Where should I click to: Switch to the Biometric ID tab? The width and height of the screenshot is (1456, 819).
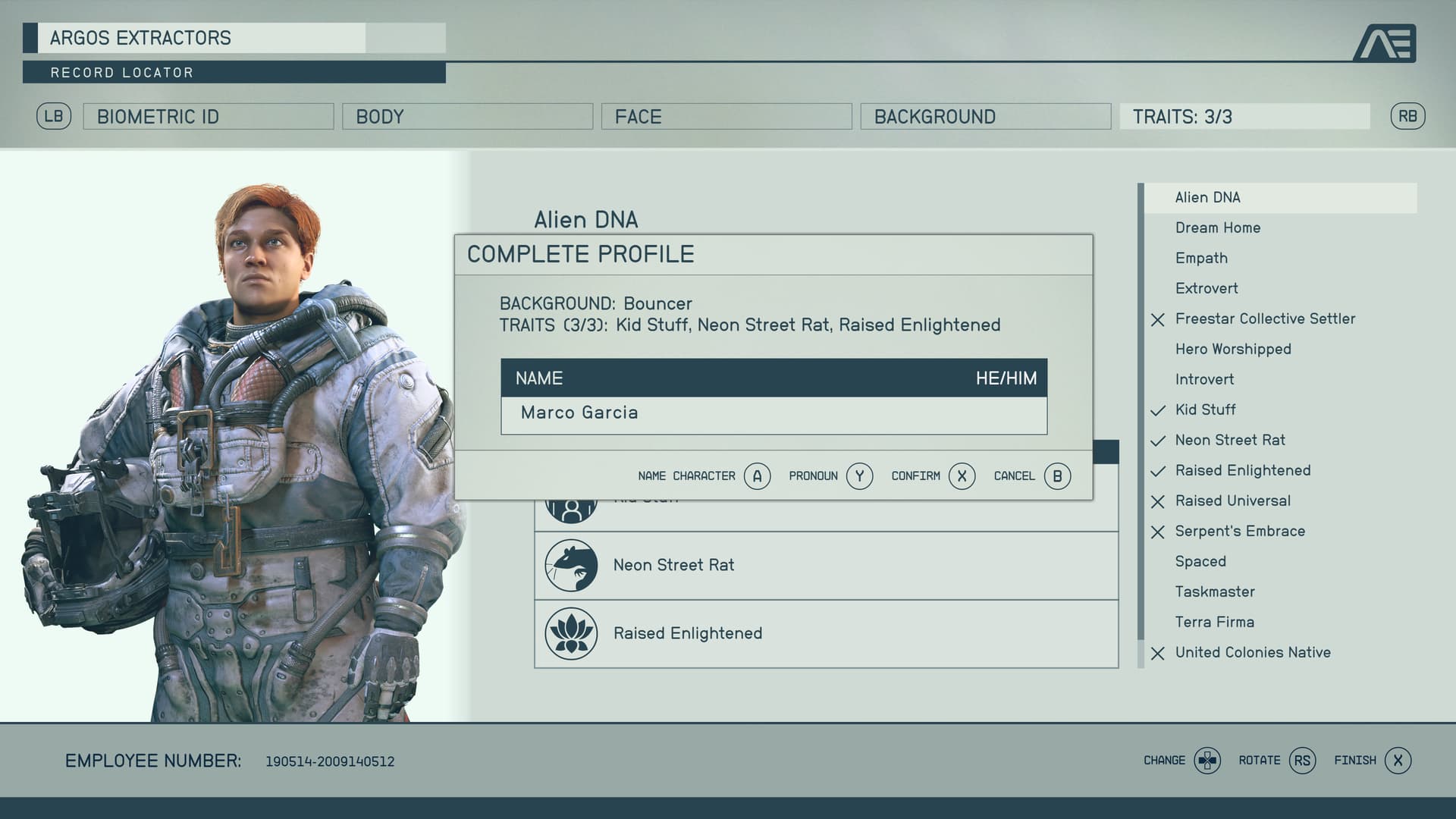click(208, 117)
